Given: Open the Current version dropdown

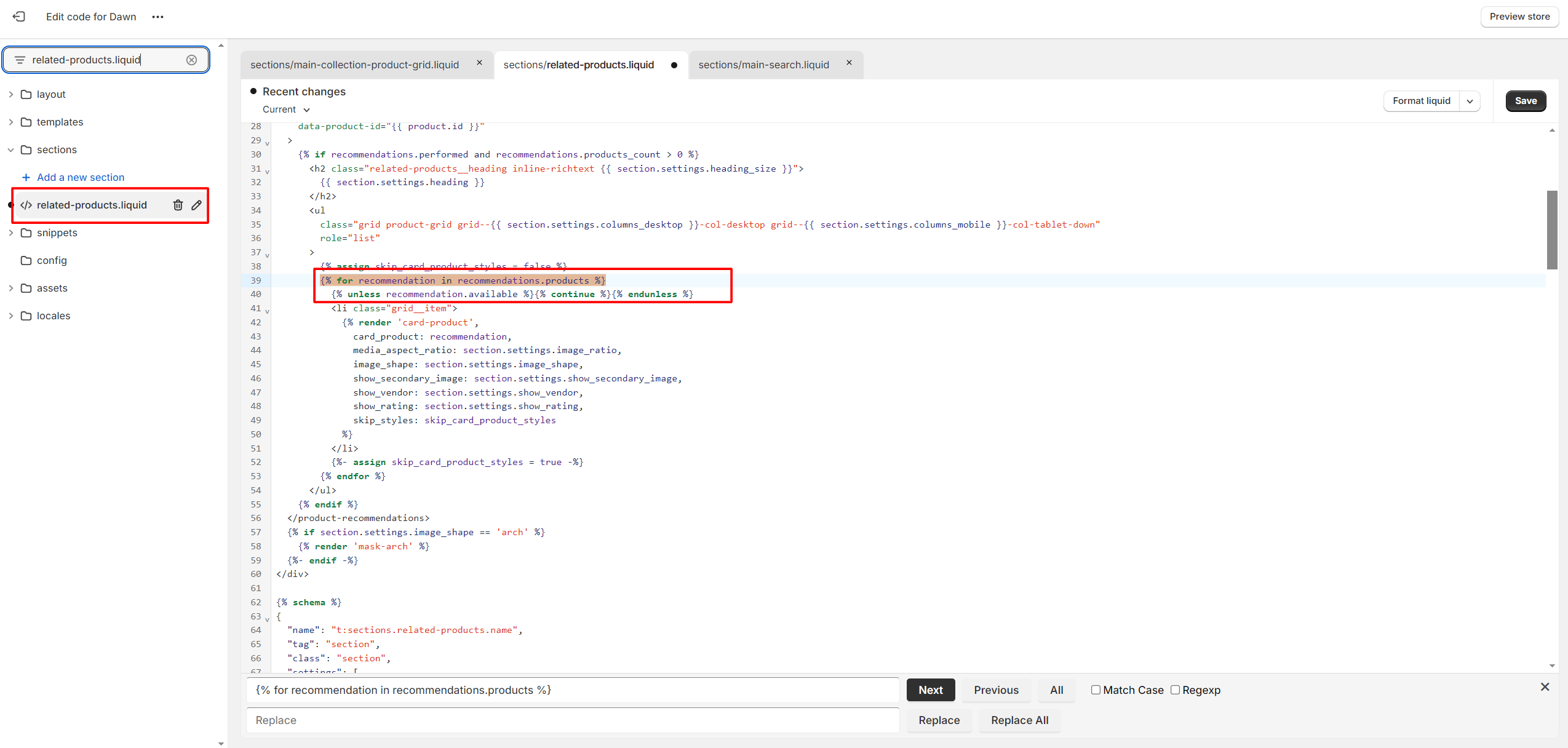Looking at the screenshot, I should point(286,109).
